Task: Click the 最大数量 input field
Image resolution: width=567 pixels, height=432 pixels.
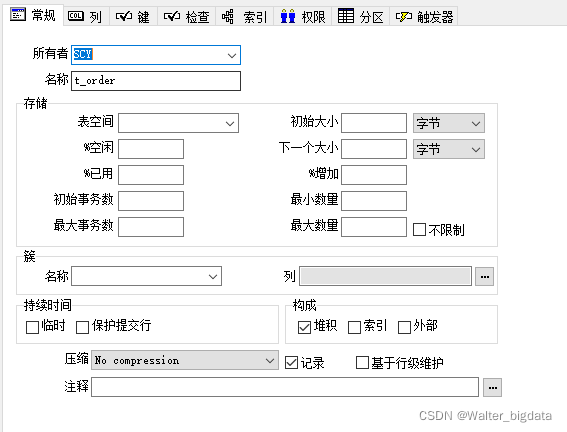Action: tap(374, 227)
